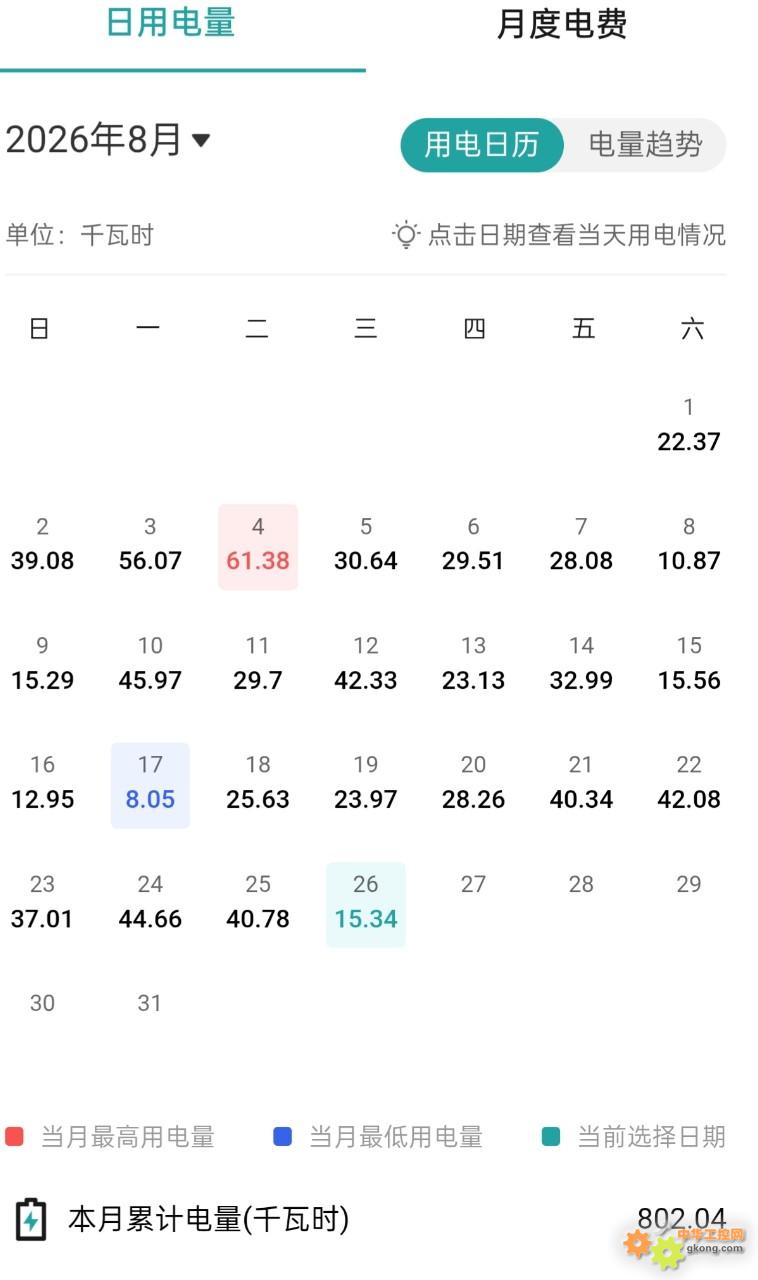
Task: Click the blue lowest-usage legend square
Action: point(282,1137)
